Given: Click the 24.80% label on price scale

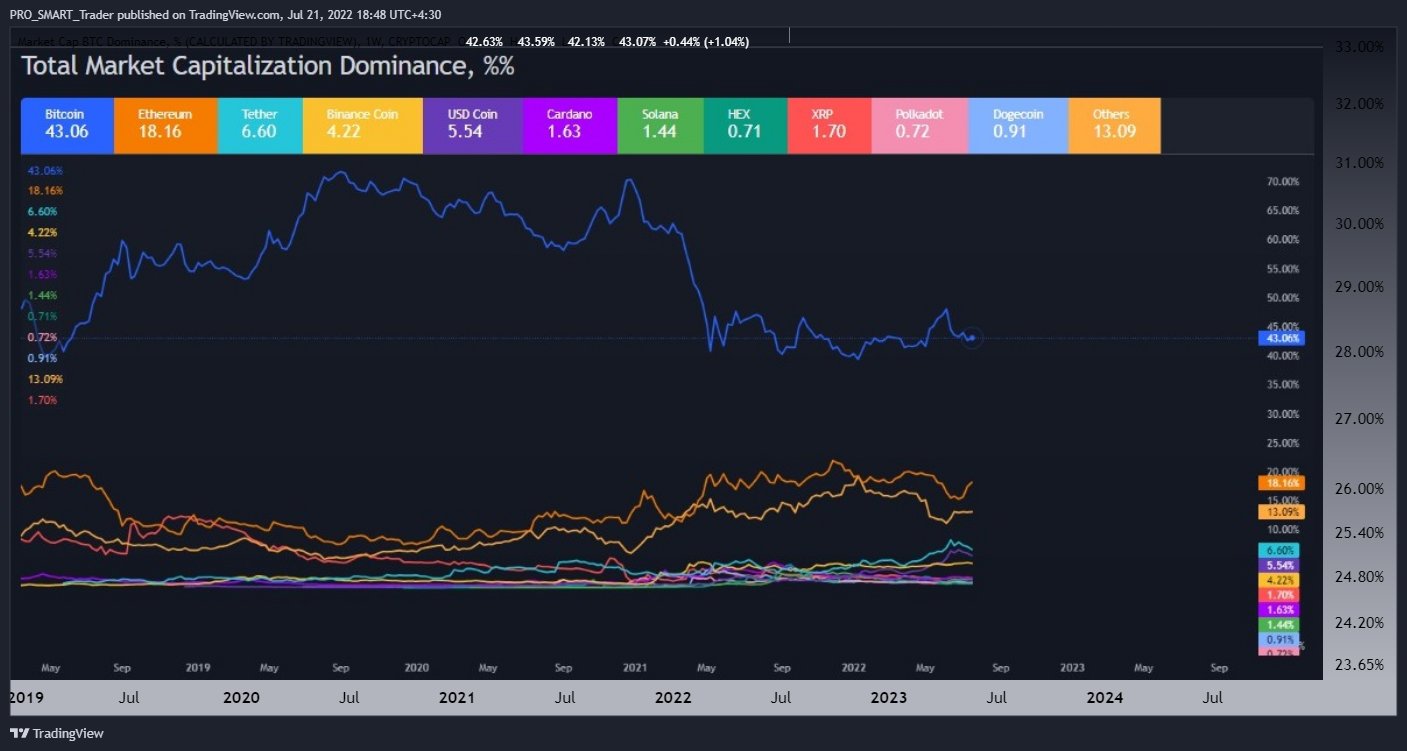Looking at the screenshot, I should 1359,576.
